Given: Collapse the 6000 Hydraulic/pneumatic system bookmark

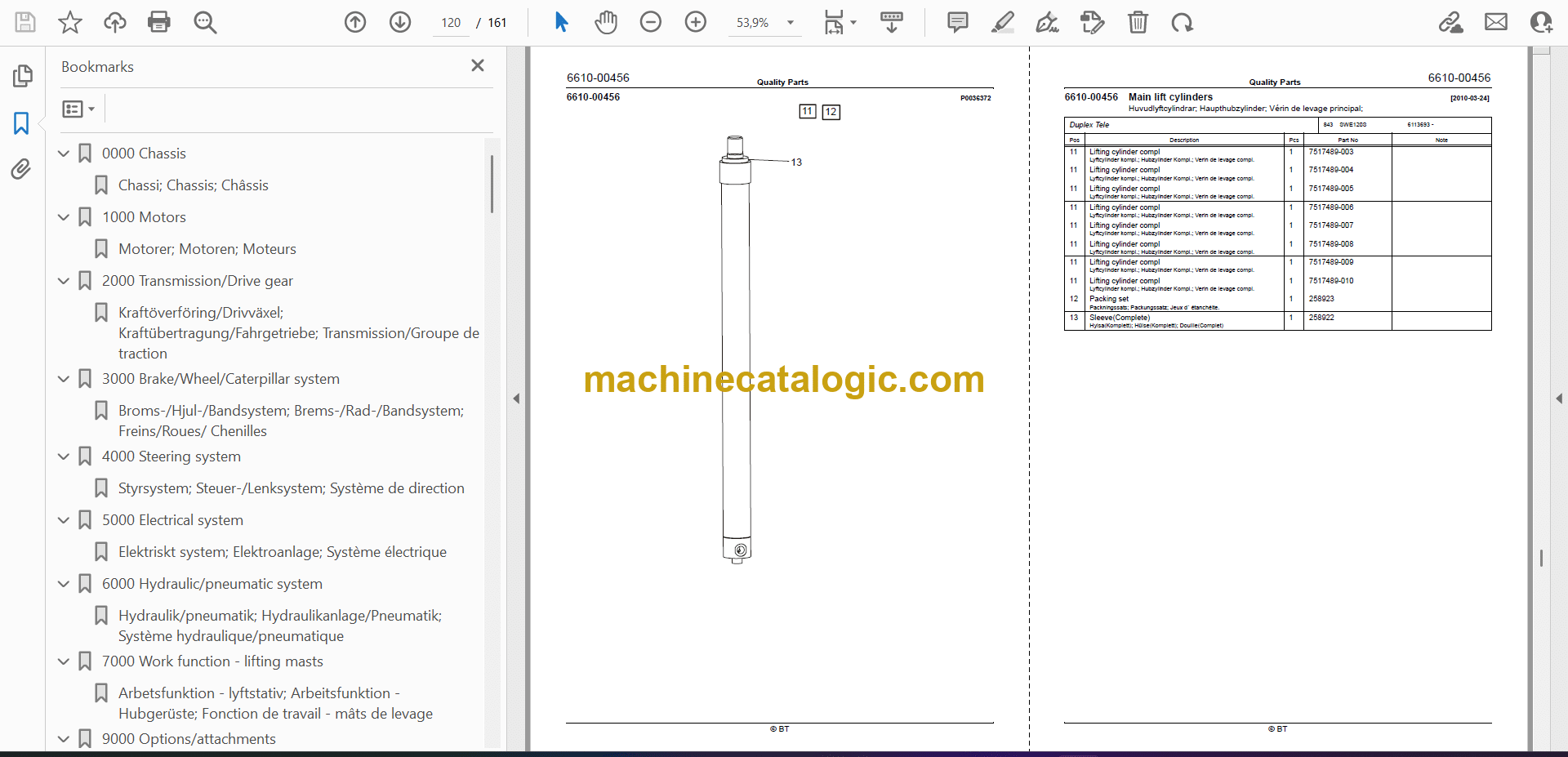Looking at the screenshot, I should click(64, 584).
